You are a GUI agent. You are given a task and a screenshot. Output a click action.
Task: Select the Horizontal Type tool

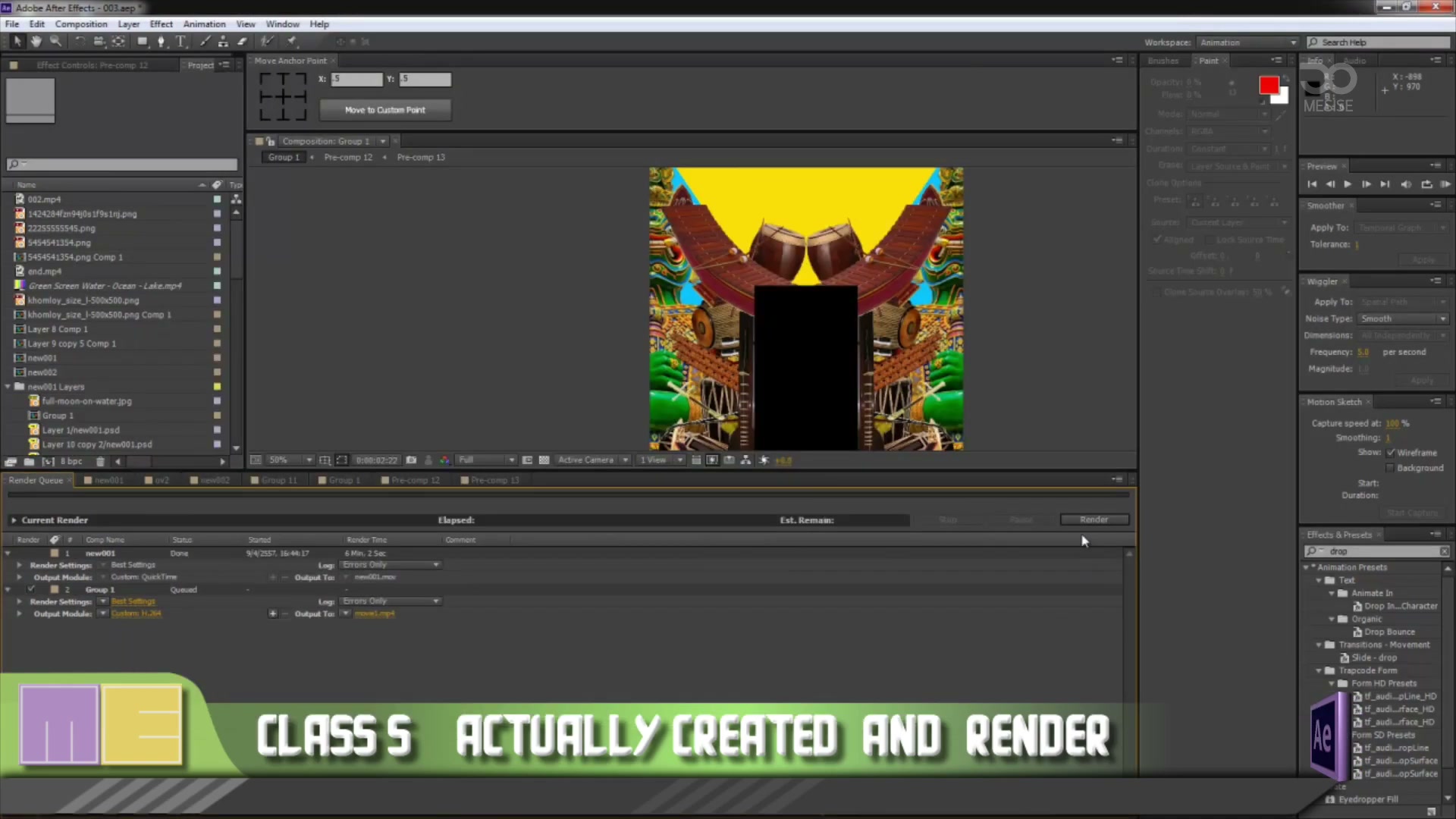pyautogui.click(x=180, y=42)
